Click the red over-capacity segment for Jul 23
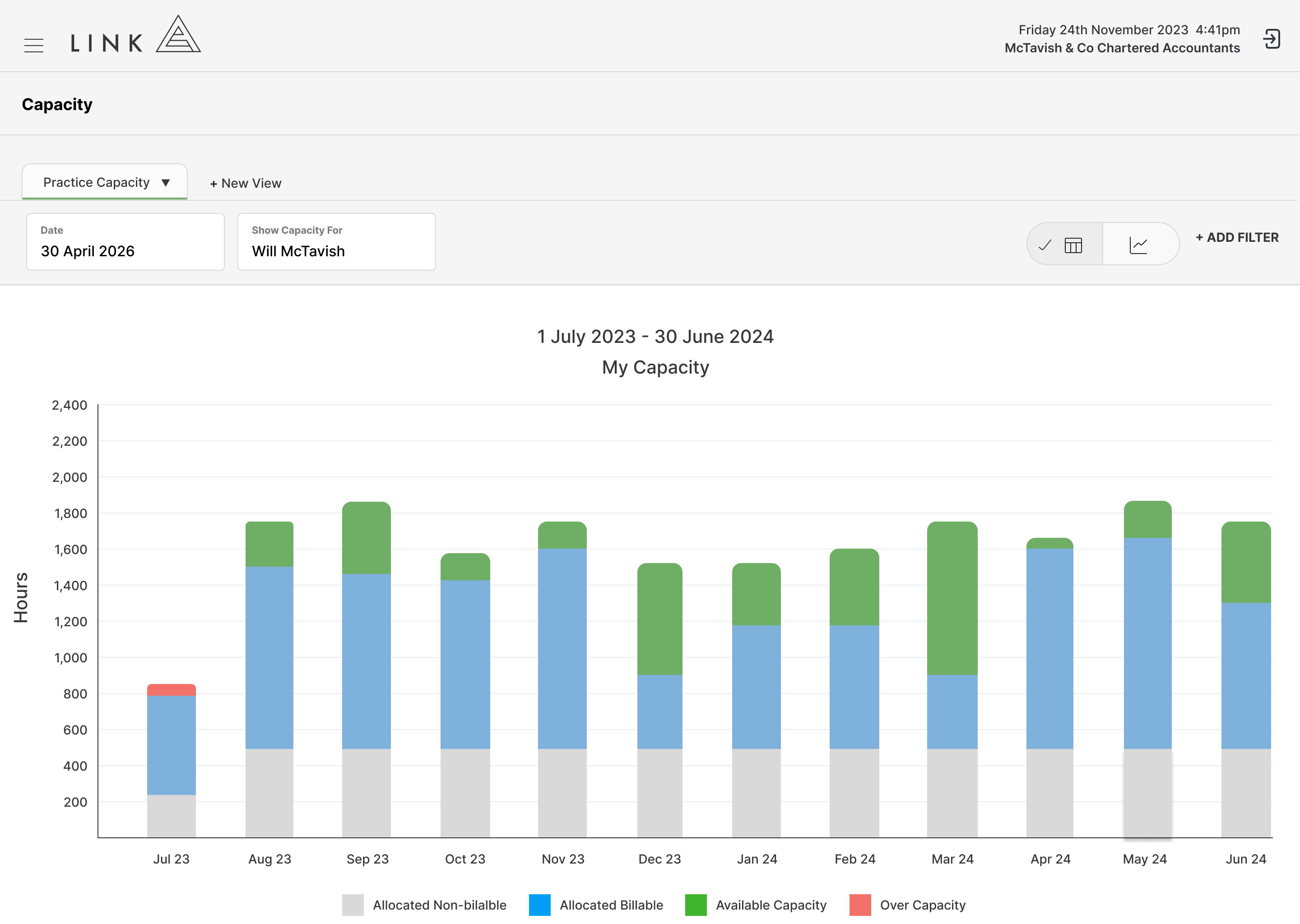This screenshot has width=1300, height=924. (x=172, y=689)
